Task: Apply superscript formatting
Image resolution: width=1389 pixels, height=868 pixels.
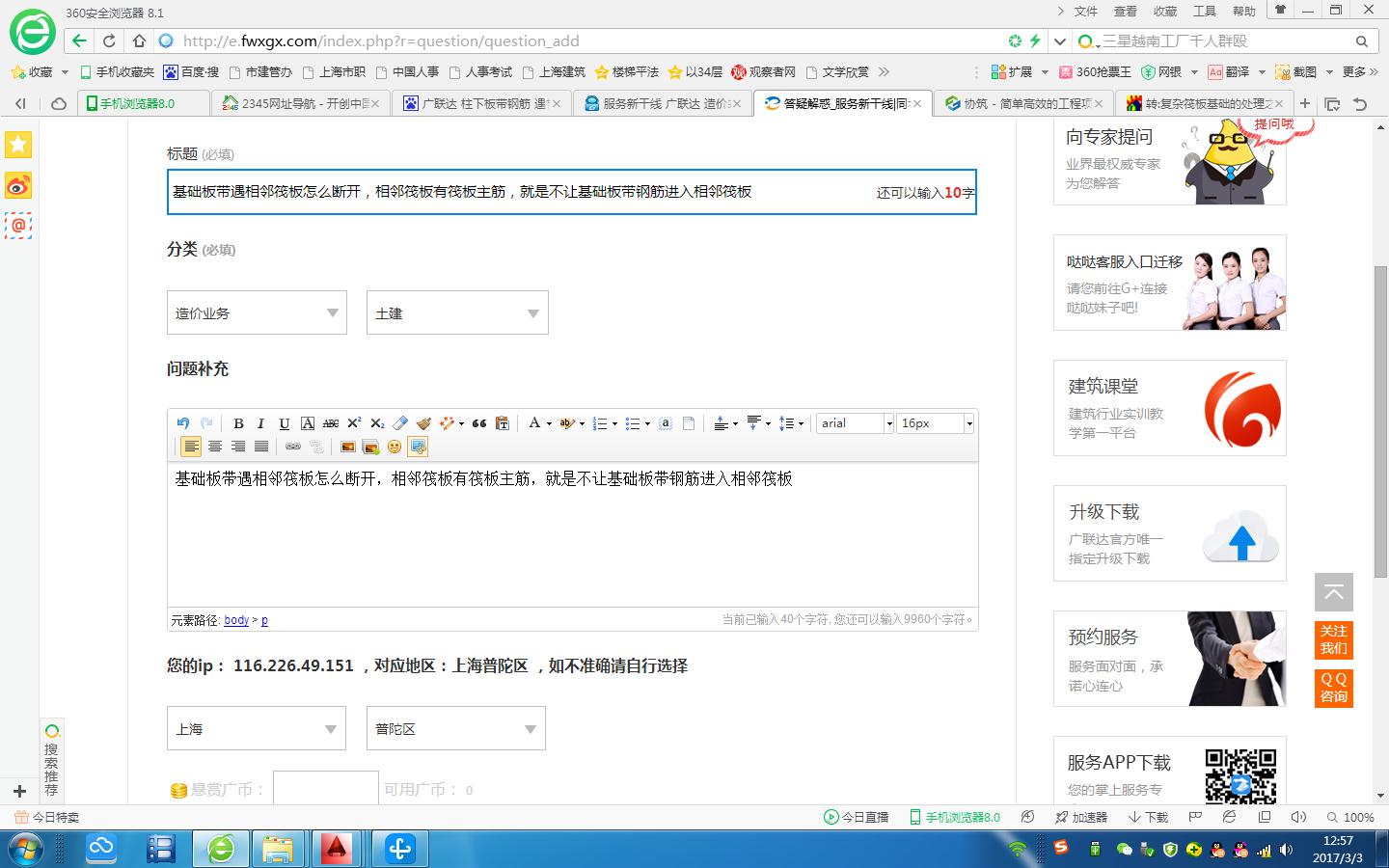Action: [x=354, y=423]
